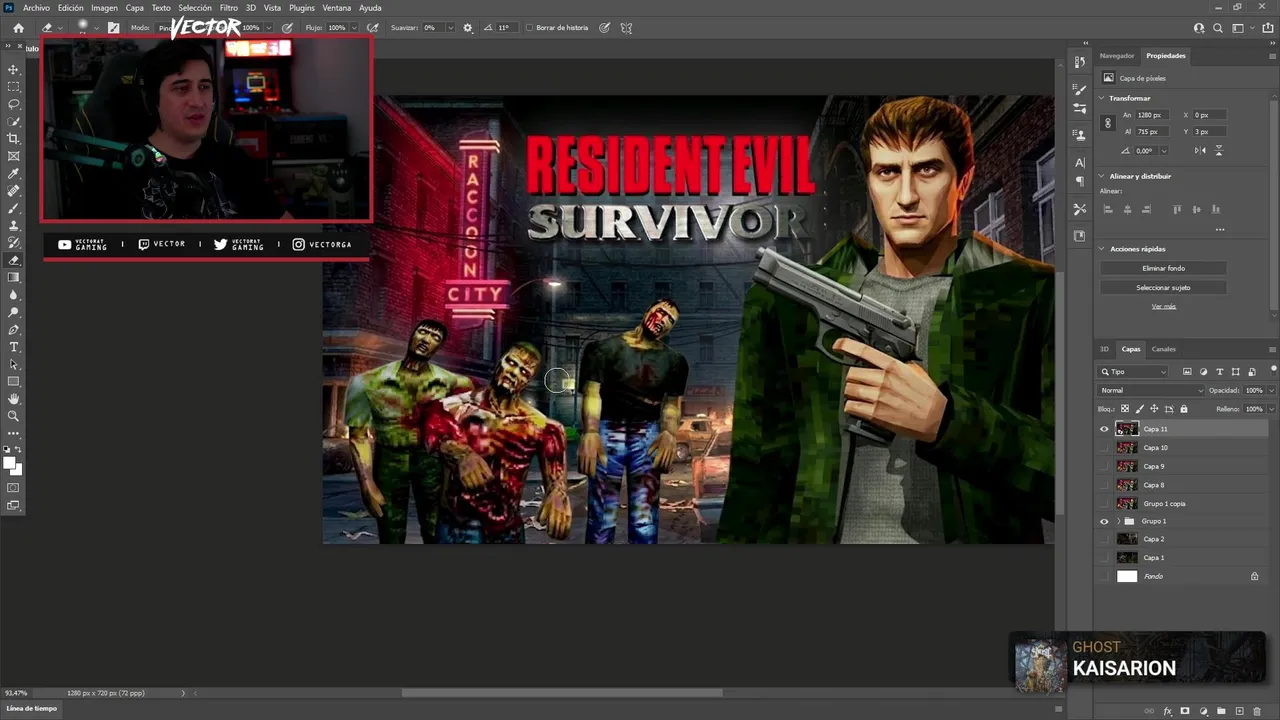Open Filtro menu
The width and height of the screenshot is (1280, 720).
[229, 7]
